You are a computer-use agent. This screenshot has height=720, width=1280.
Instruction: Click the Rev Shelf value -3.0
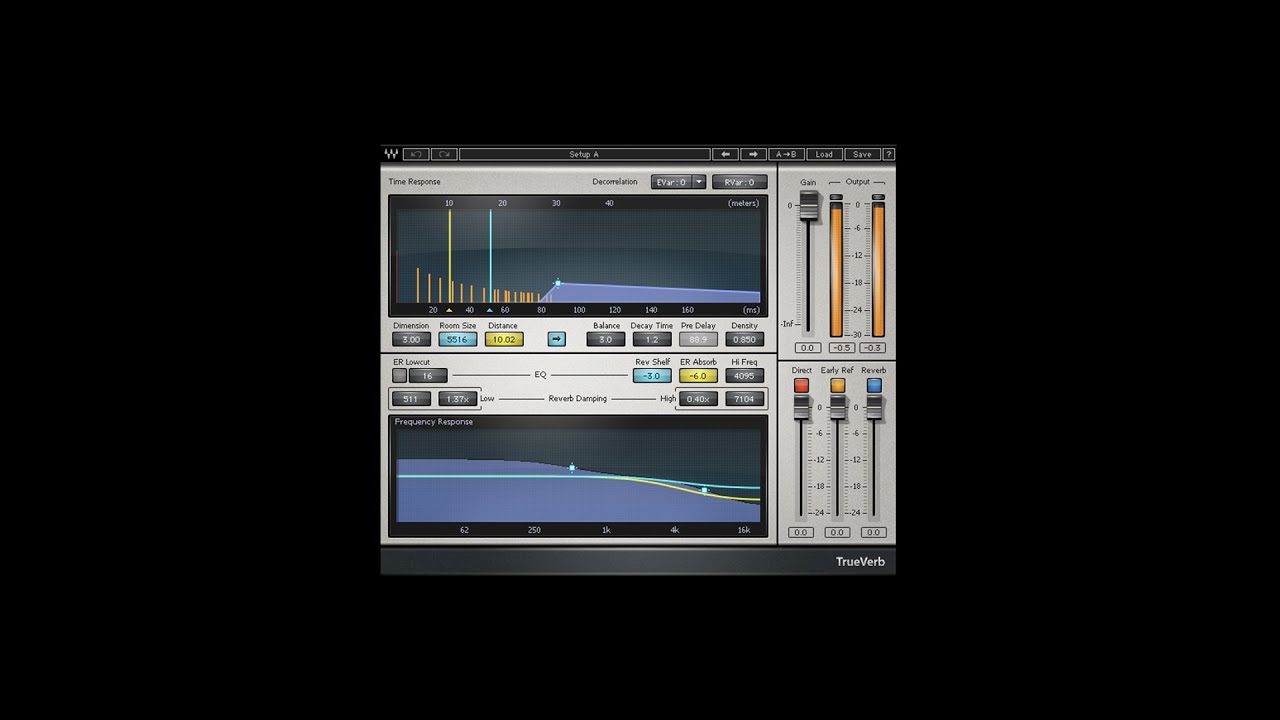(652, 376)
